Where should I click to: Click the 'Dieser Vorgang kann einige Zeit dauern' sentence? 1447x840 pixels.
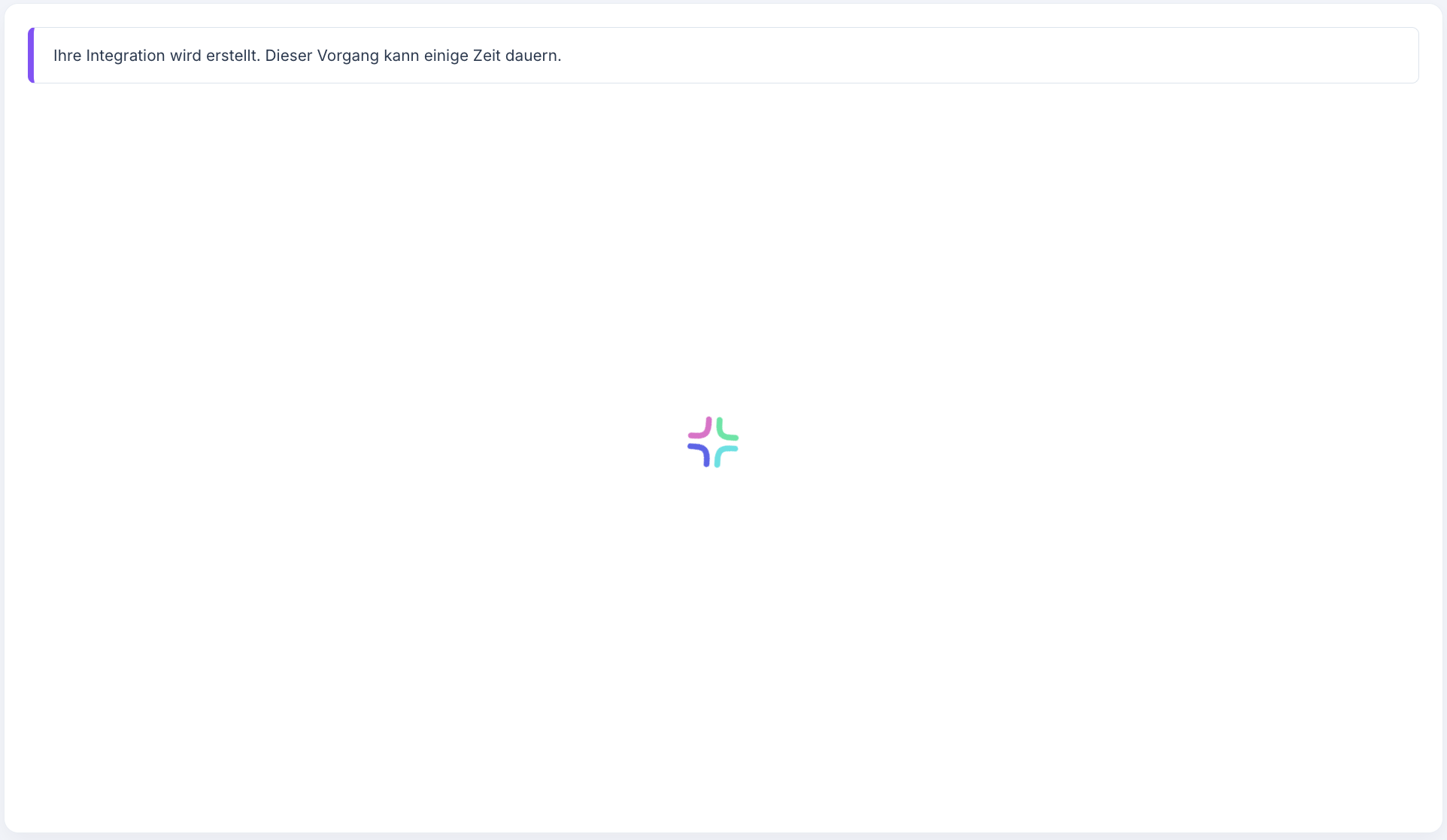click(x=413, y=56)
